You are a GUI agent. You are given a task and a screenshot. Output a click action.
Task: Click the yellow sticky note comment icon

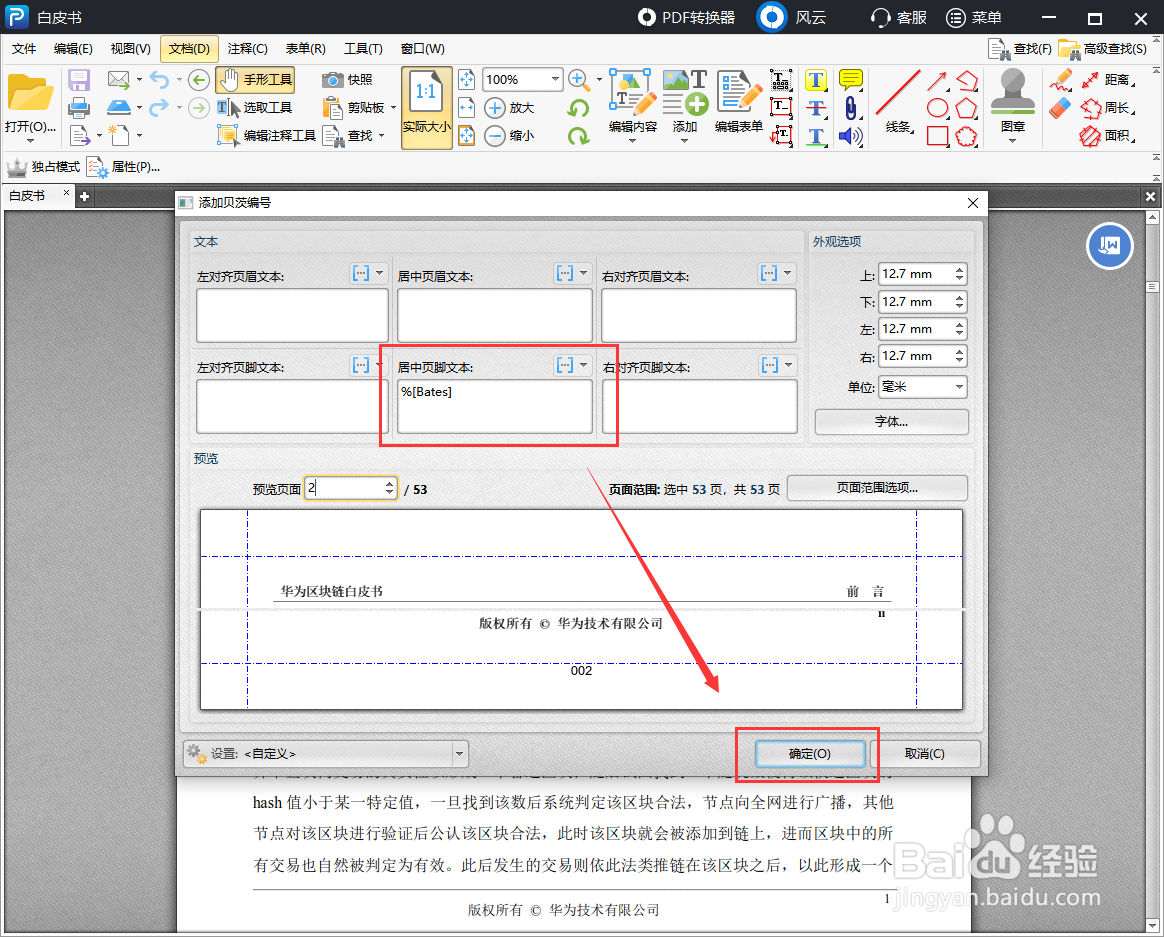point(850,79)
